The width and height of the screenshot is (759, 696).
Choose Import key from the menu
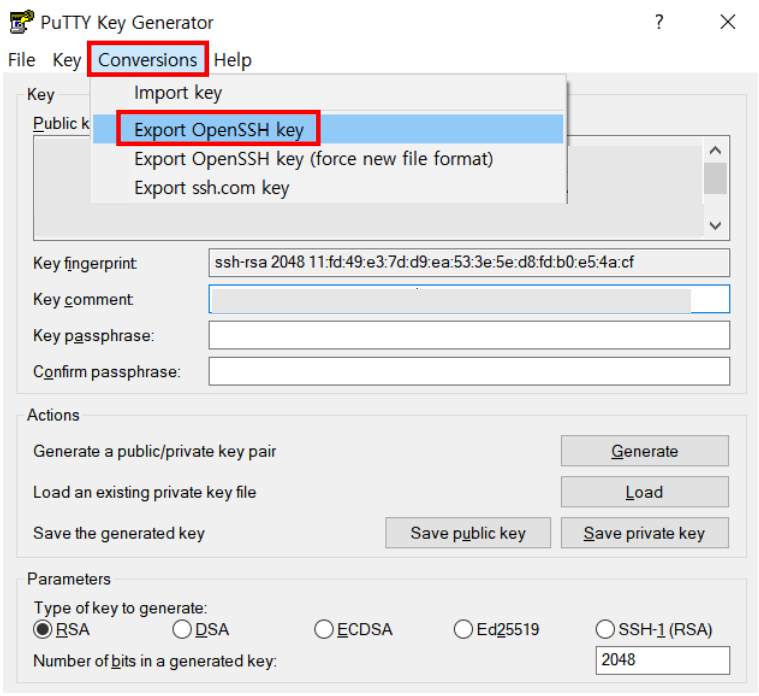coord(328,92)
